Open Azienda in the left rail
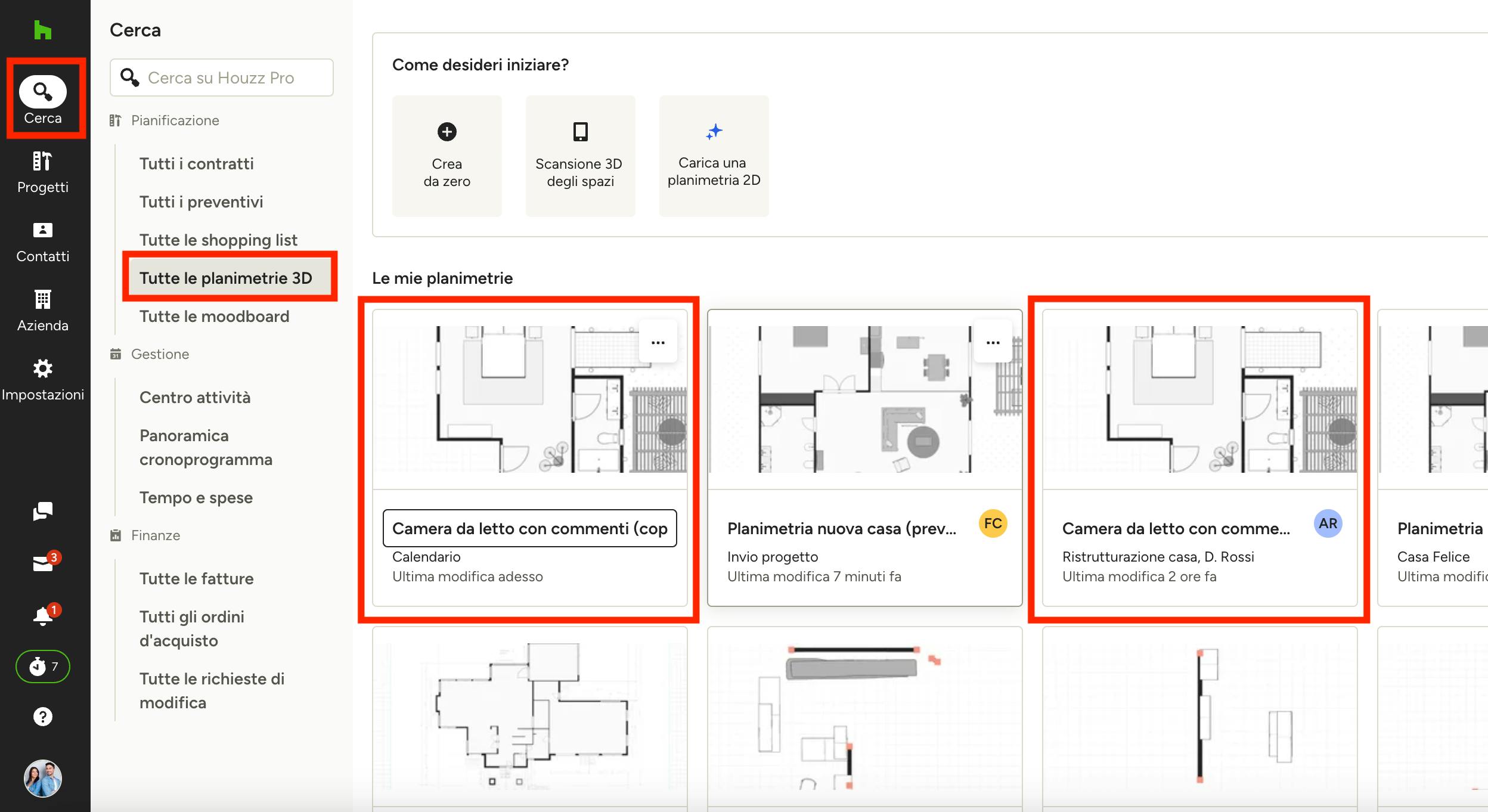The height and width of the screenshot is (812, 1488). (x=43, y=311)
